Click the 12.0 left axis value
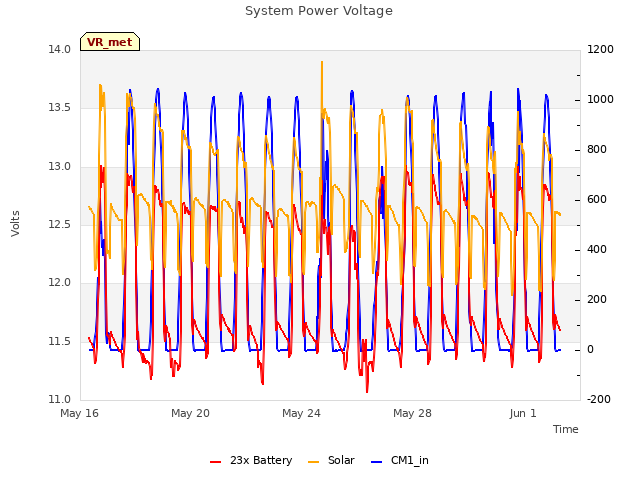Screen dimensions: 640x480 (60, 282)
